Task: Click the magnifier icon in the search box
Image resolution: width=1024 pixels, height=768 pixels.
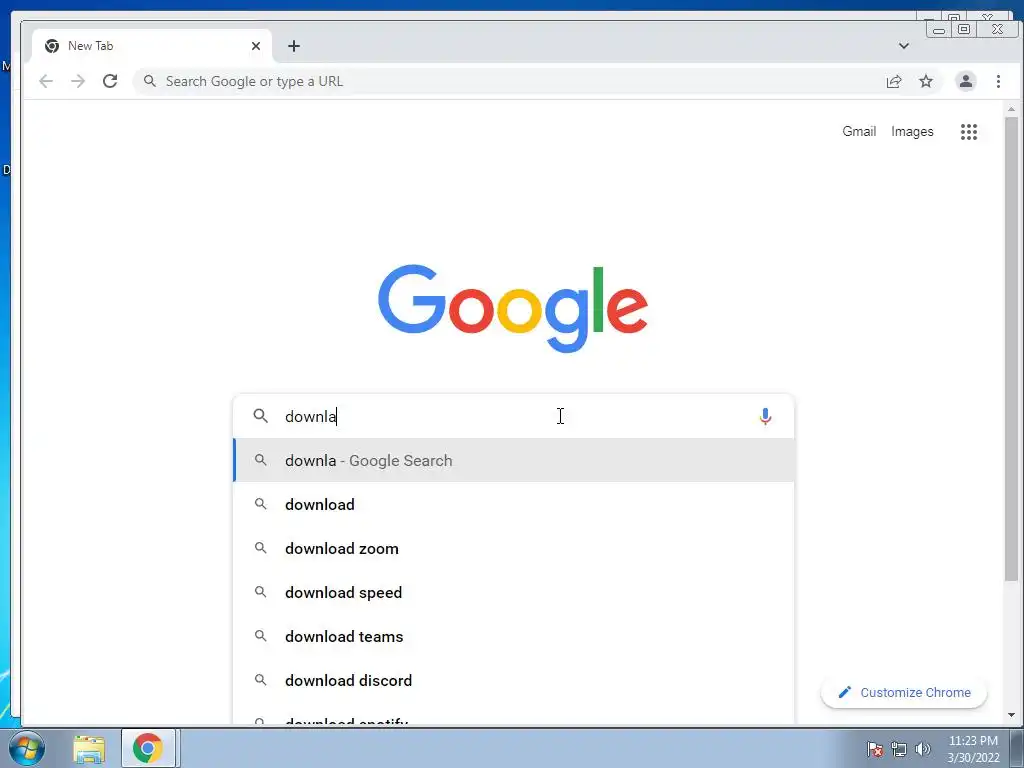Action: pos(261,415)
